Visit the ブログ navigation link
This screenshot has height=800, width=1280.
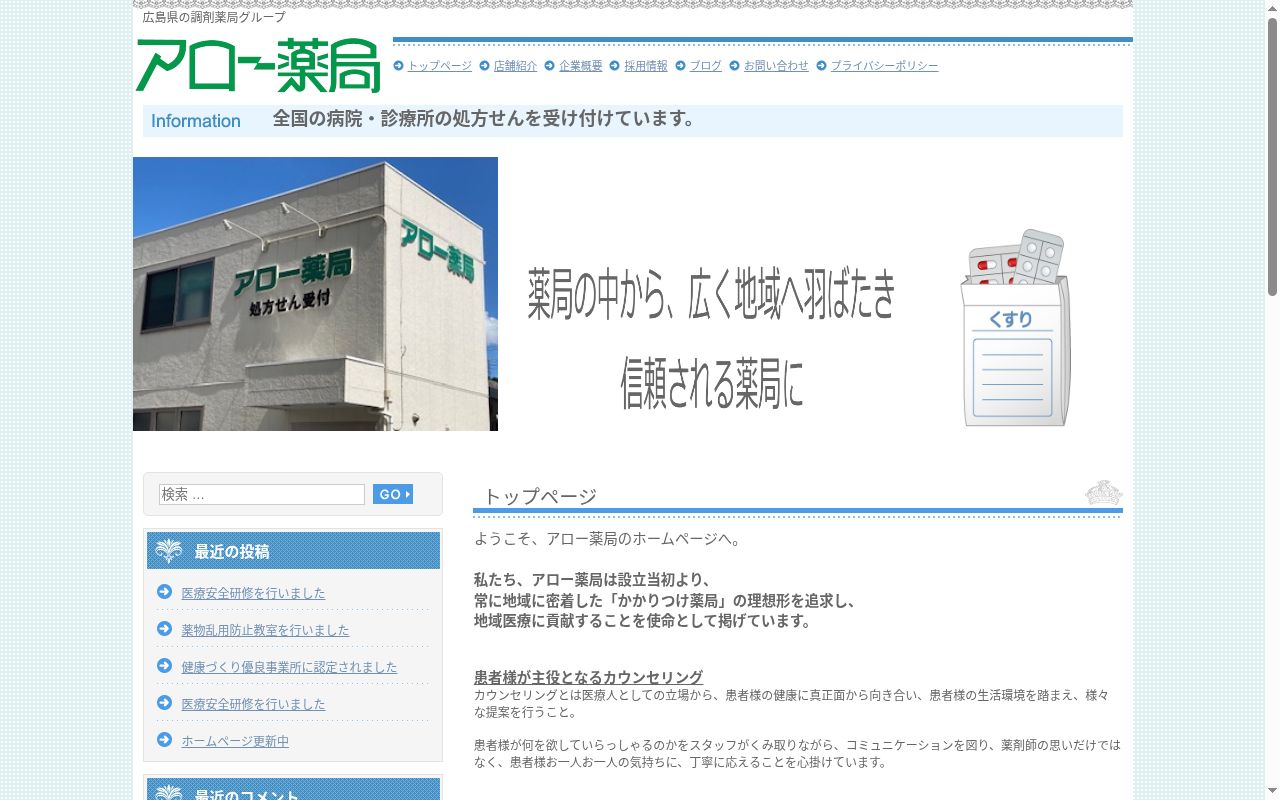click(x=706, y=66)
